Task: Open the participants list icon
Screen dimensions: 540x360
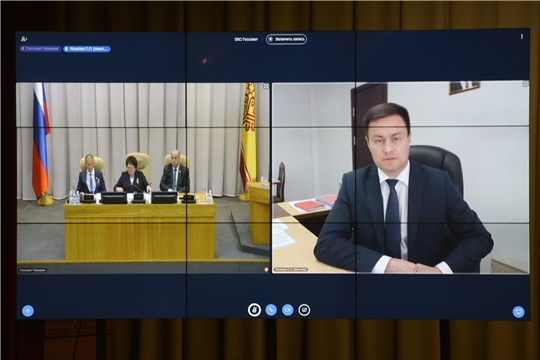Action: click(24, 39)
